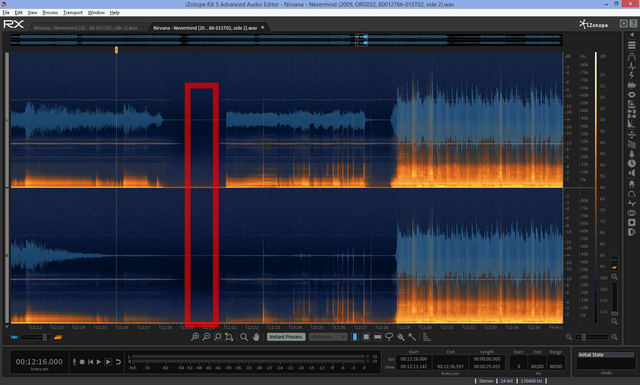Click the 176400 Hz status bar entry
Screen dimensions: 640x385
click(x=531, y=381)
